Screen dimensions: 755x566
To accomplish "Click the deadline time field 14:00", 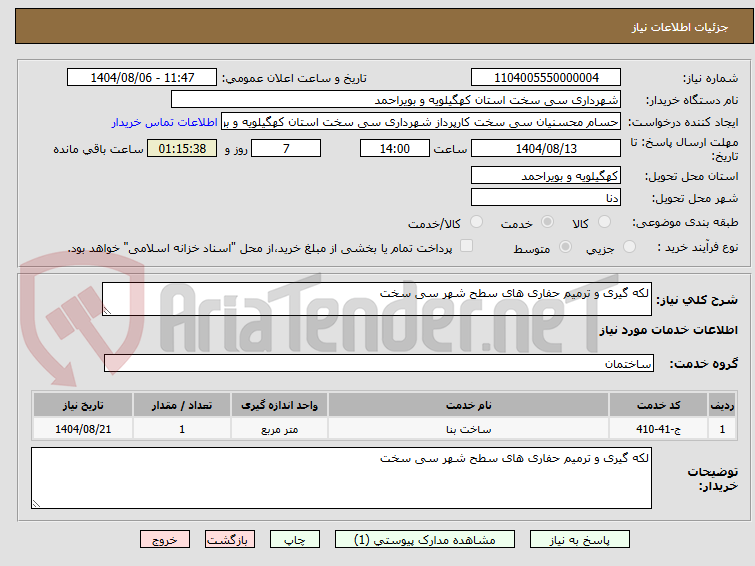I will coord(395,148).
